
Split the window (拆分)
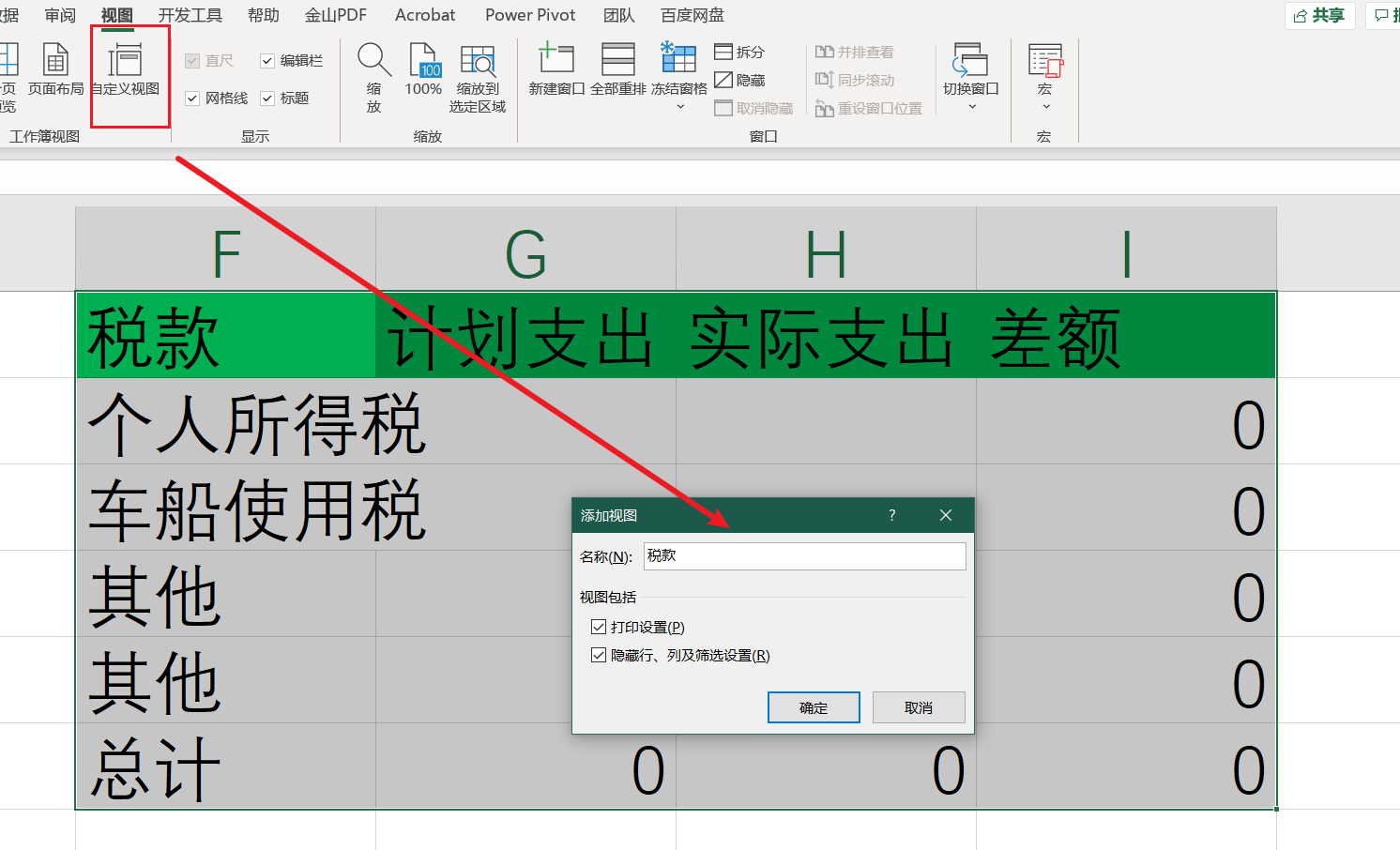click(x=739, y=52)
